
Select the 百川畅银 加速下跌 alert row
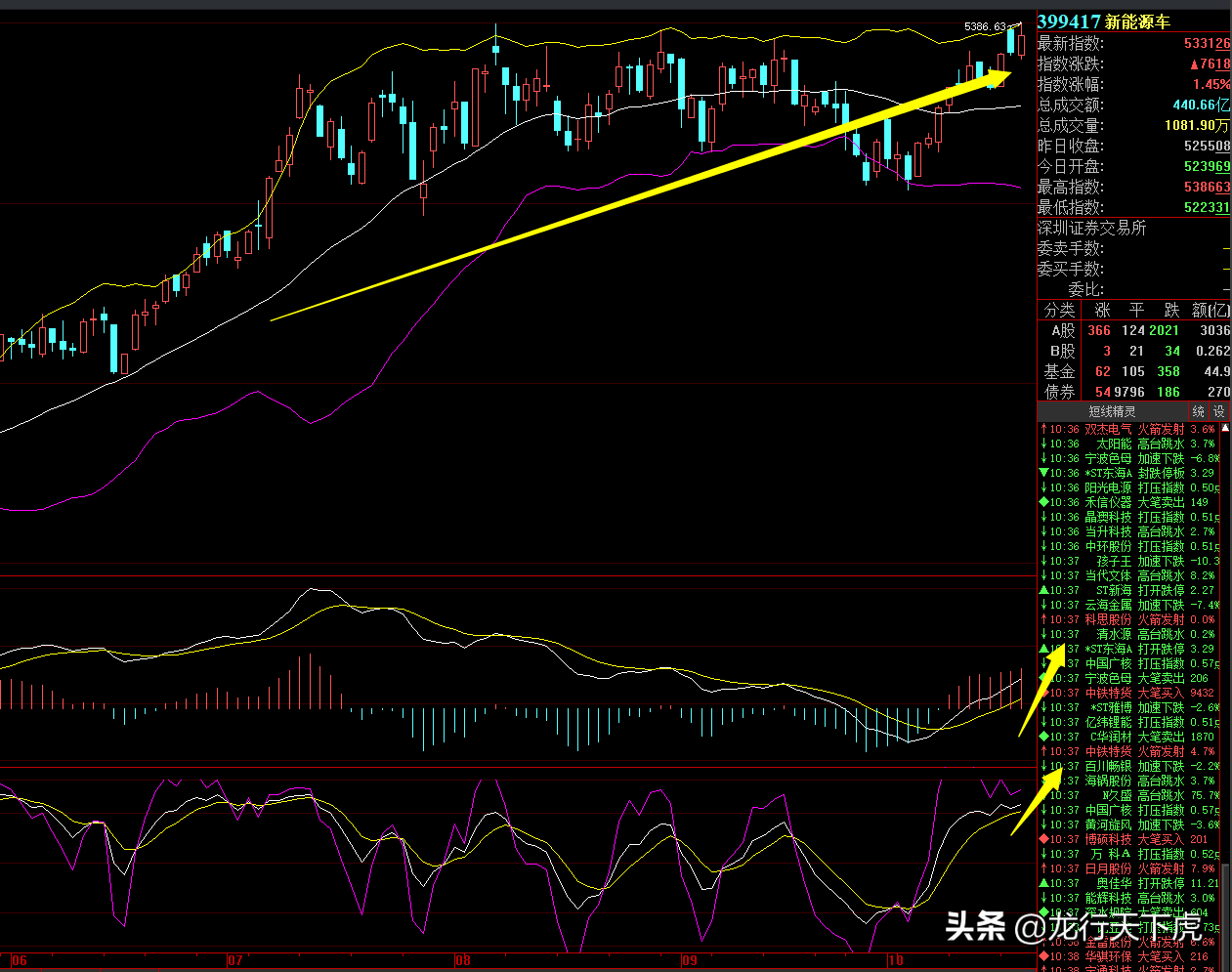click(x=1128, y=766)
